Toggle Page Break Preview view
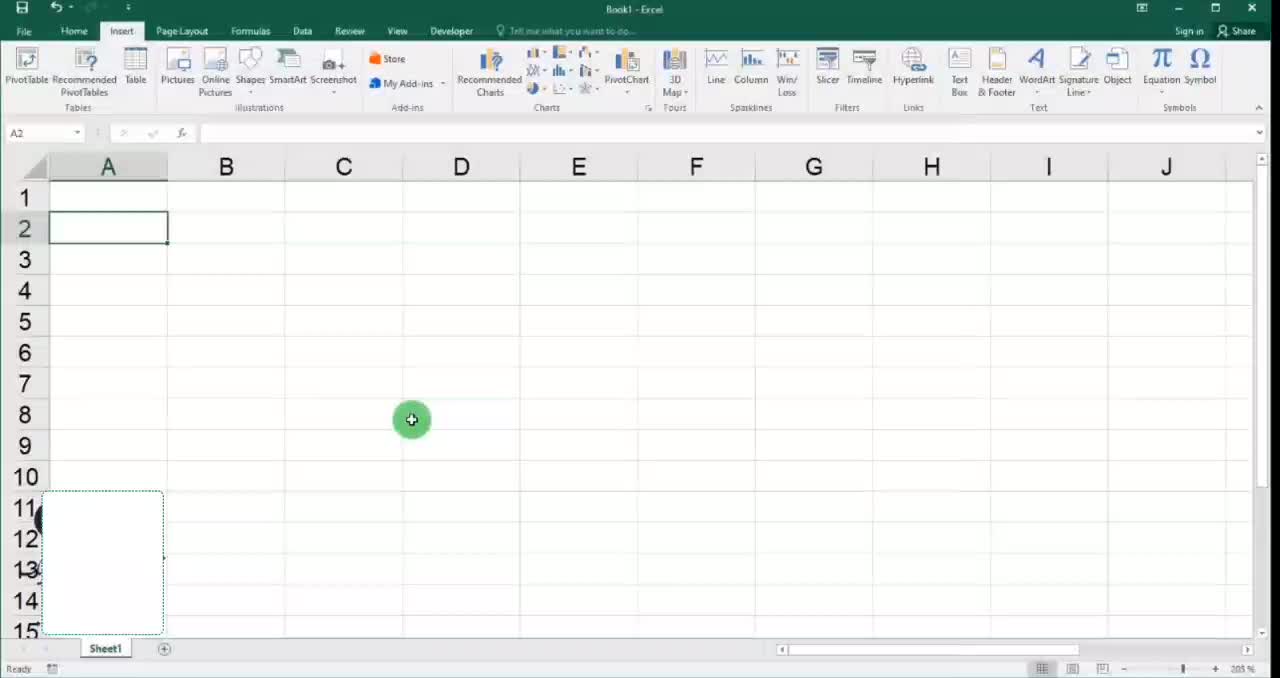 [1102, 669]
